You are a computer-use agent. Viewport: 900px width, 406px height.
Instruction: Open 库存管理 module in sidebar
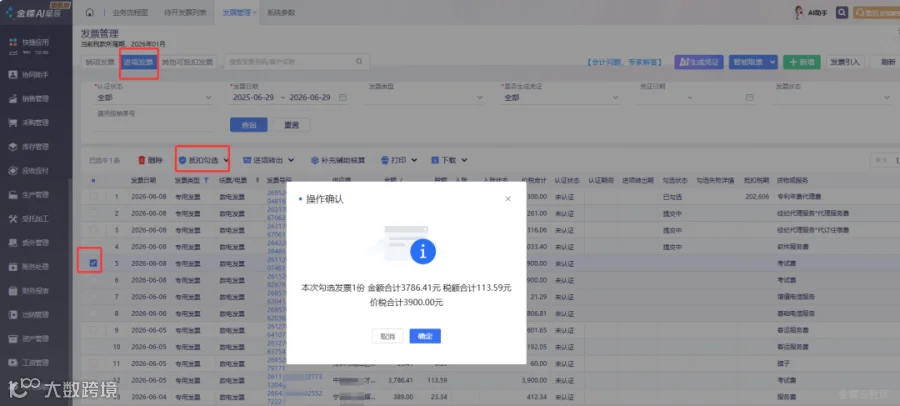coord(29,147)
